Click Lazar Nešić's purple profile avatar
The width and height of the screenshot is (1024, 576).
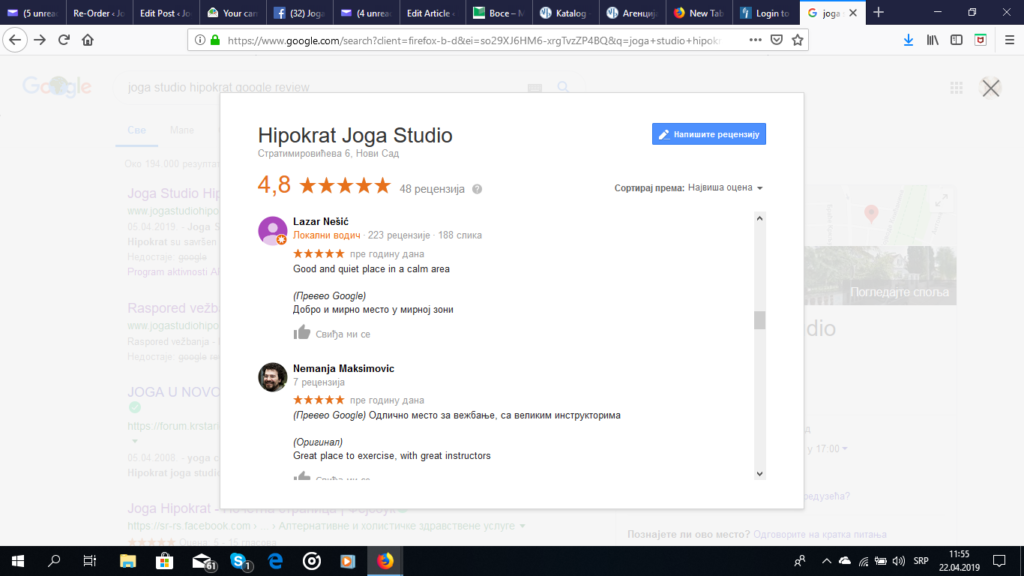click(272, 231)
